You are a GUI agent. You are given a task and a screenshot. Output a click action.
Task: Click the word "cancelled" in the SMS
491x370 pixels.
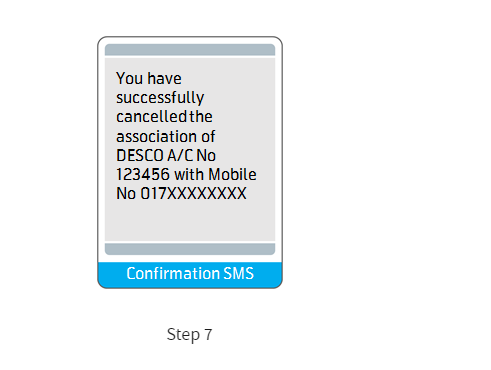pyautogui.click(x=151, y=117)
